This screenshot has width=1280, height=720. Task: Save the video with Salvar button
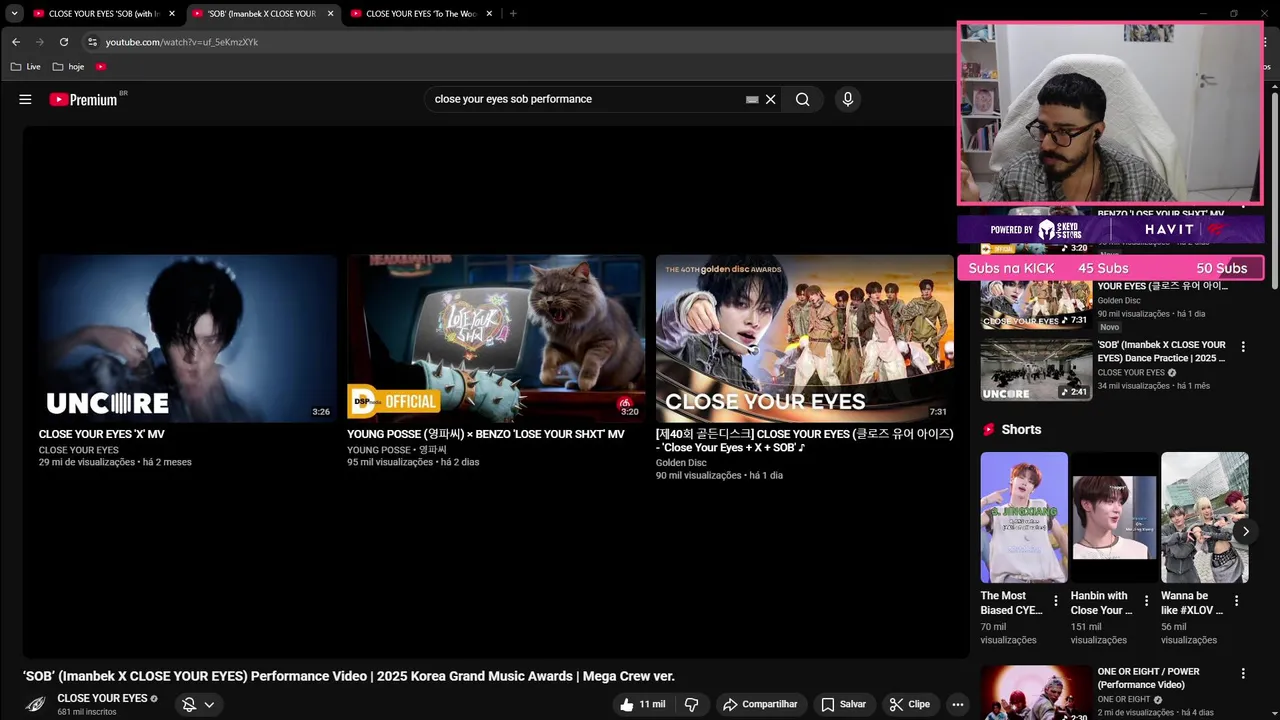(x=843, y=704)
